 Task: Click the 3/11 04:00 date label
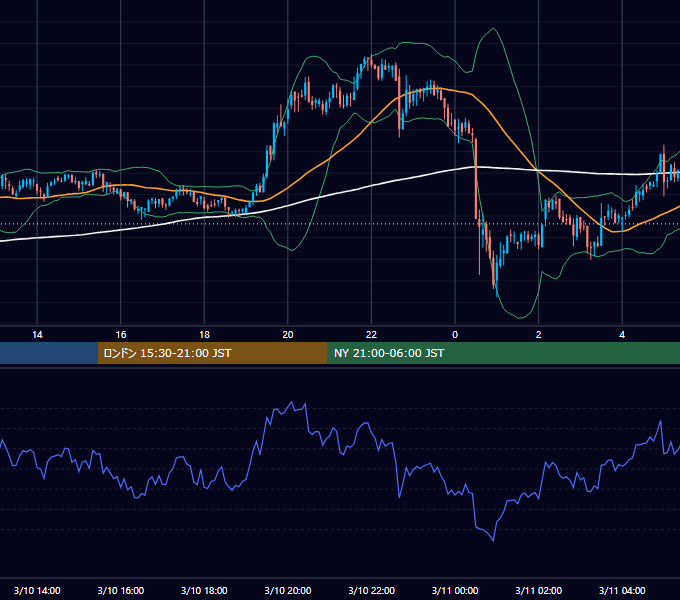pyautogui.click(x=622, y=590)
